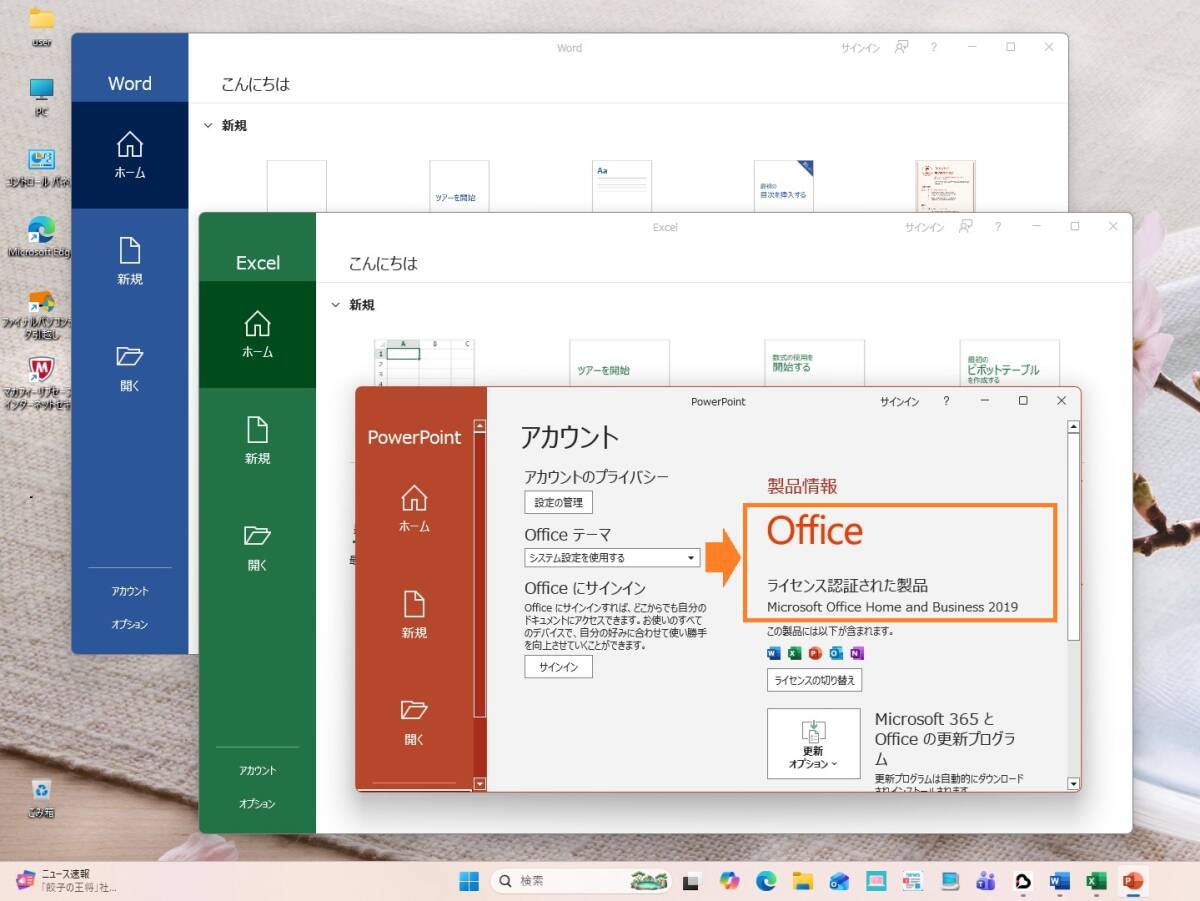Open アカウント in Excel sidebar

[x=257, y=771]
